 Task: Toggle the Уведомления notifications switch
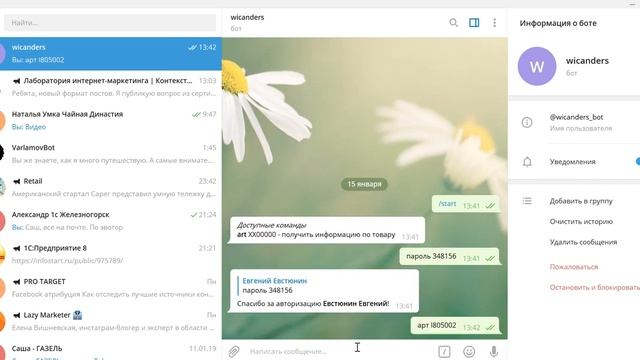click(637, 162)
